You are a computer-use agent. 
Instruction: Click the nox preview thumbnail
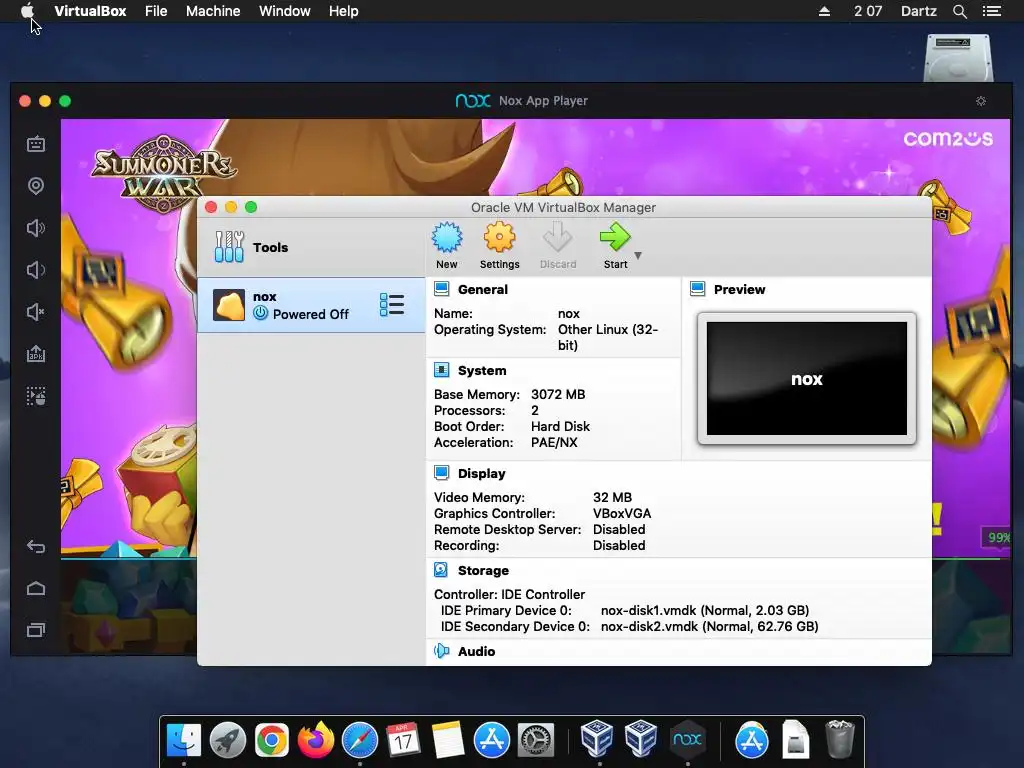[807, 378]
